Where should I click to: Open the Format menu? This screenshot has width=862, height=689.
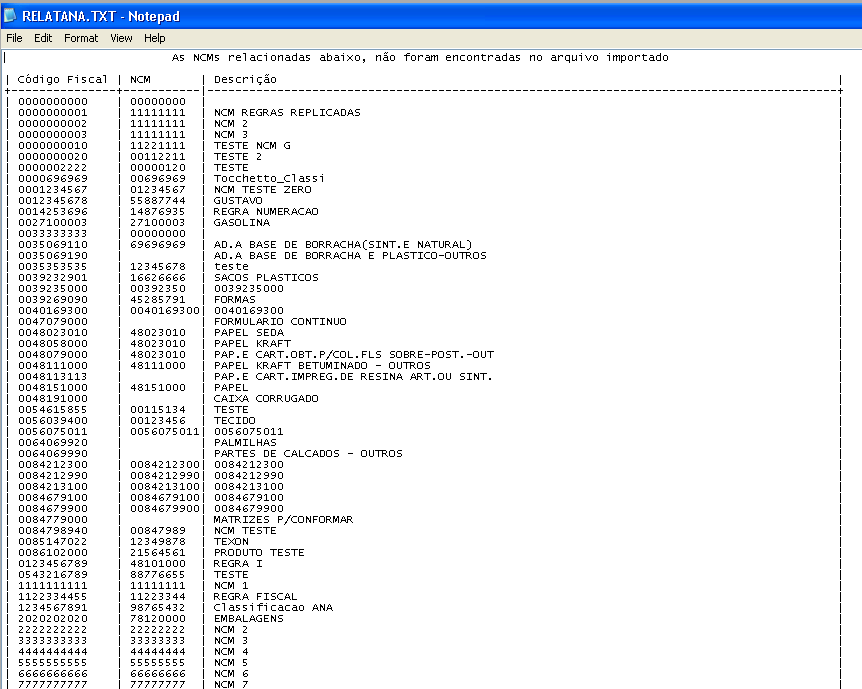coord(81,38)
